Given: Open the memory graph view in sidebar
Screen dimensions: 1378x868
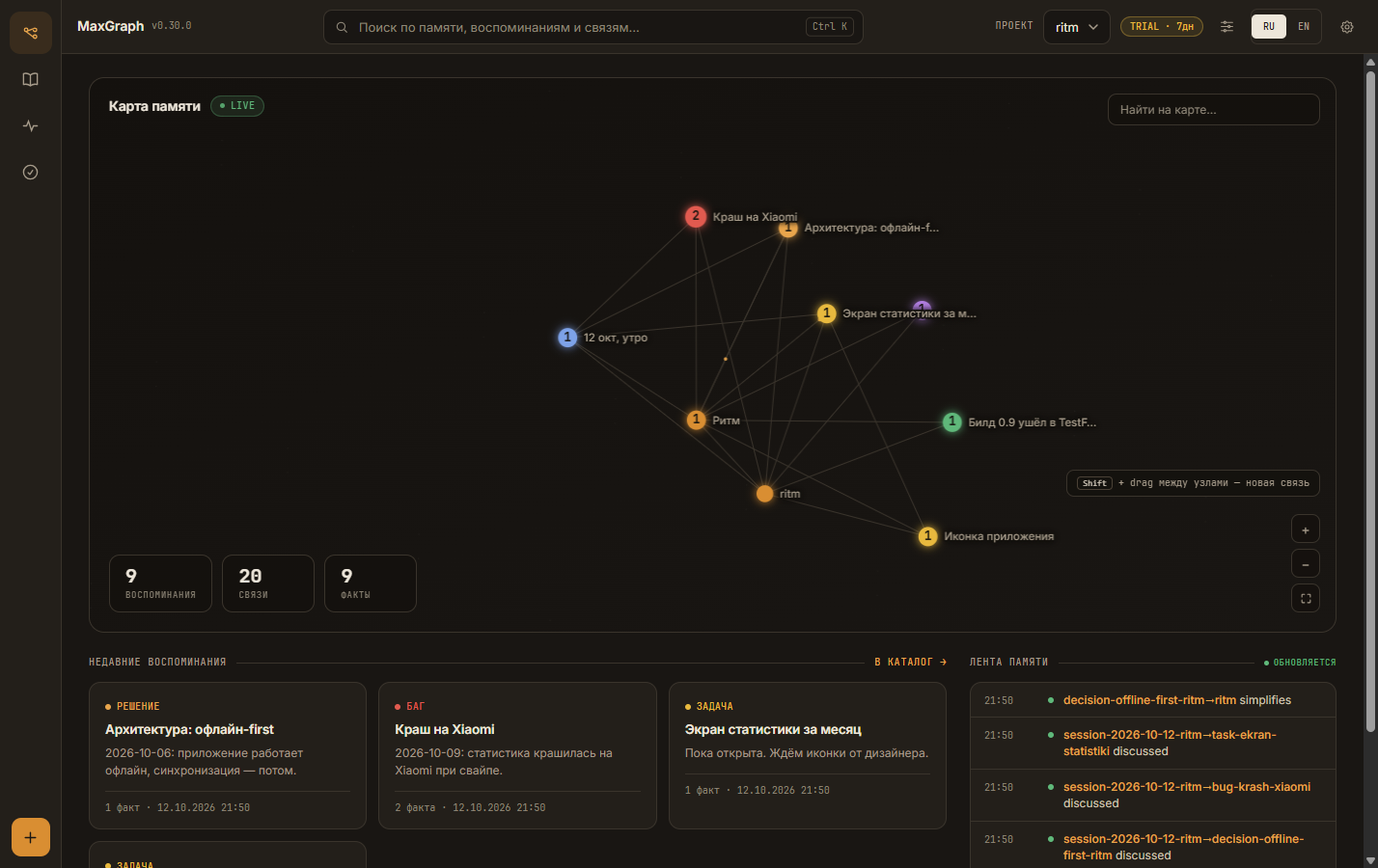Looking at the screenshot, I should point(31,33).
